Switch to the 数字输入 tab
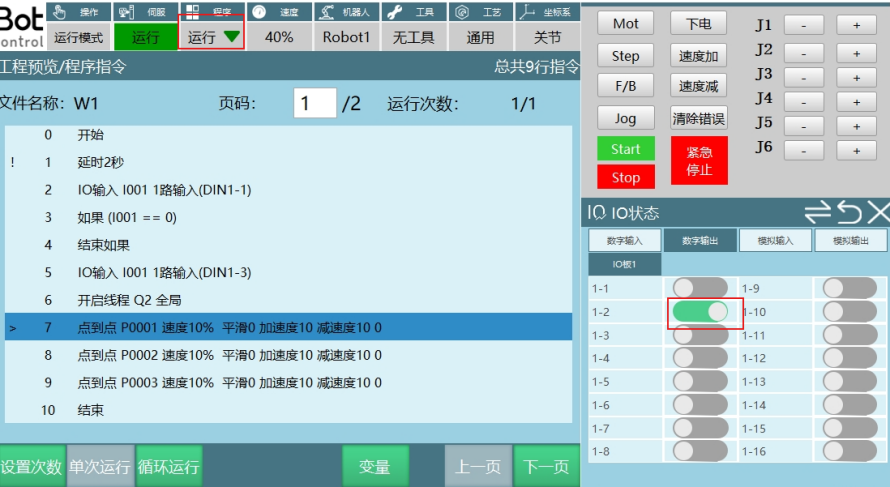 pos(624,241)
